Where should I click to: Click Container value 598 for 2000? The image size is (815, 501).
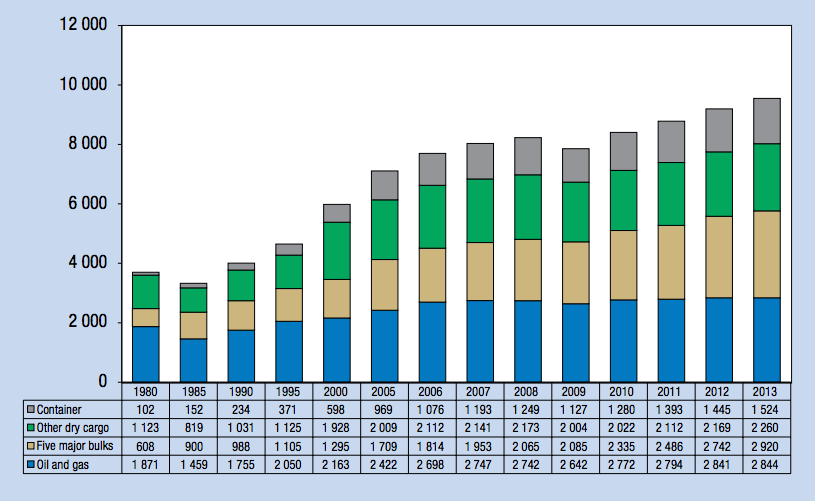(336, 410)
